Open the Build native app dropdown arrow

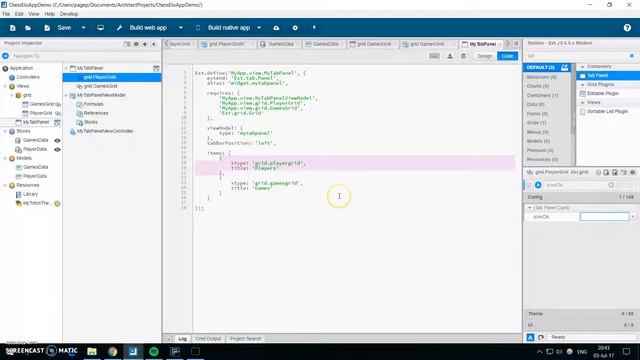tap(259, 28)
